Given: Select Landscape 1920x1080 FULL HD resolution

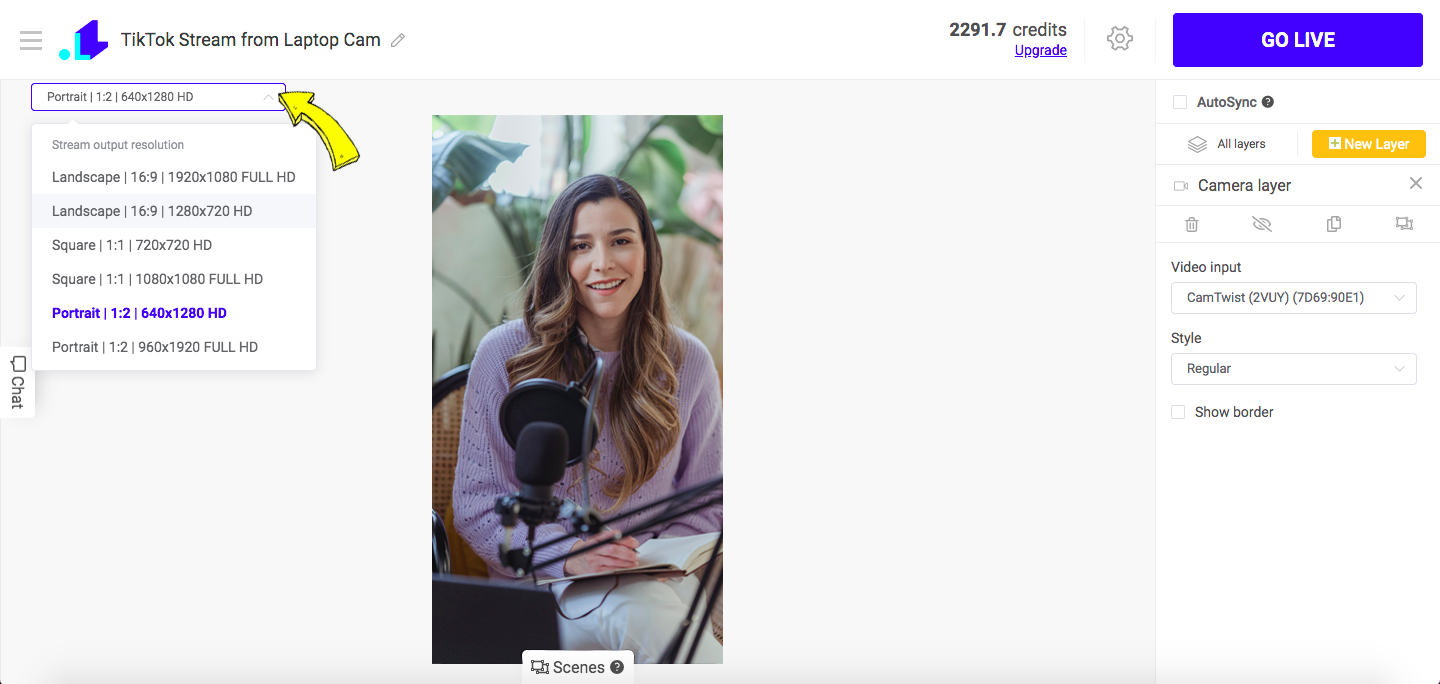Looking at the screenshot, I should pyautogui.click(x=174, y=176).
